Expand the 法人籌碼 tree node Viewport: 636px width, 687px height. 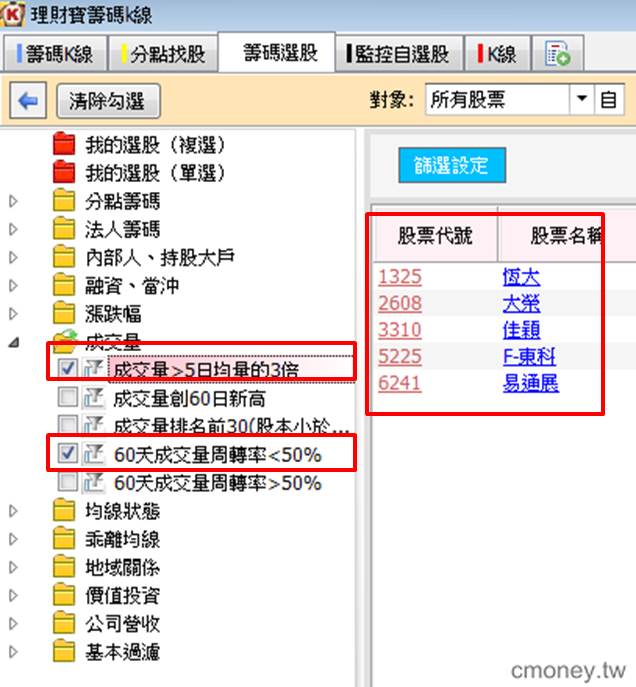click(13, 229)
